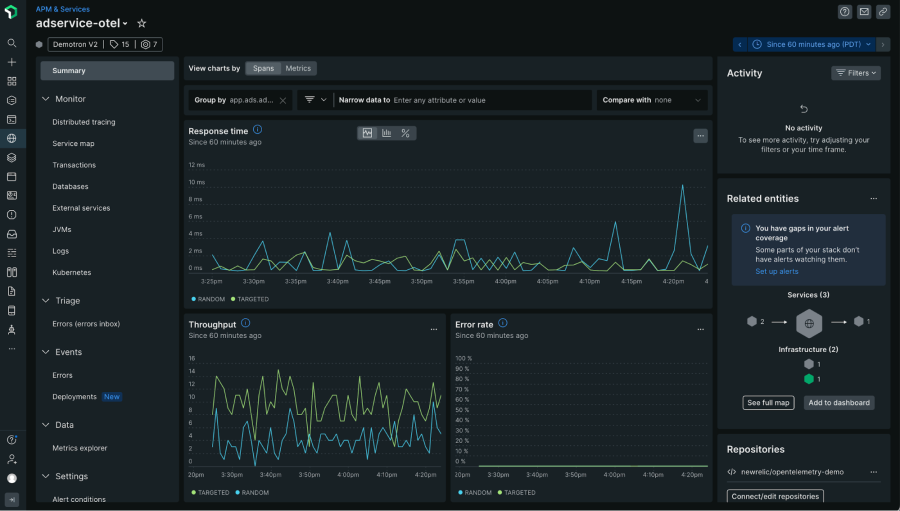Click the add user icon

(11, 459)
